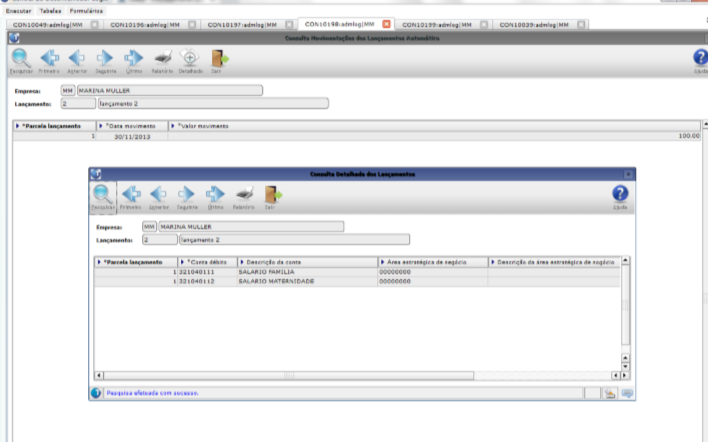Switch to the CON10197 tab
This screenshot has width=708, height=442.
242,25
